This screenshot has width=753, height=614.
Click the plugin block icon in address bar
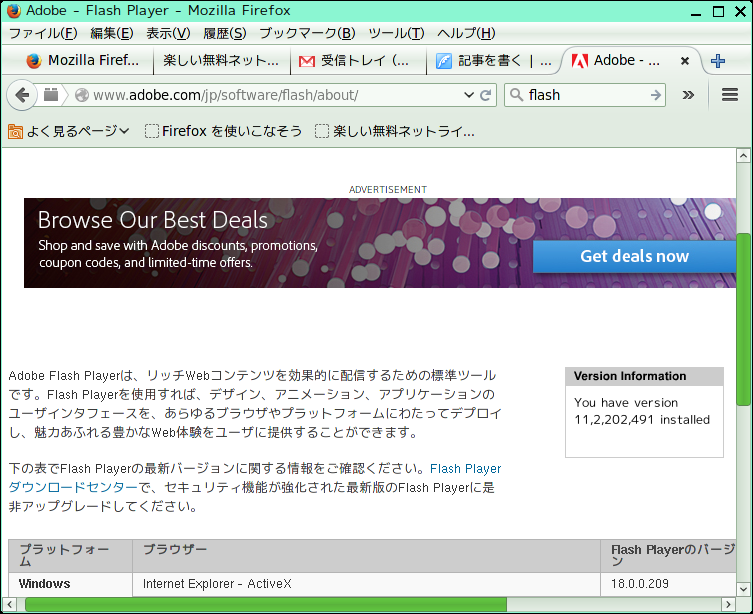click(x=51, y=95)
